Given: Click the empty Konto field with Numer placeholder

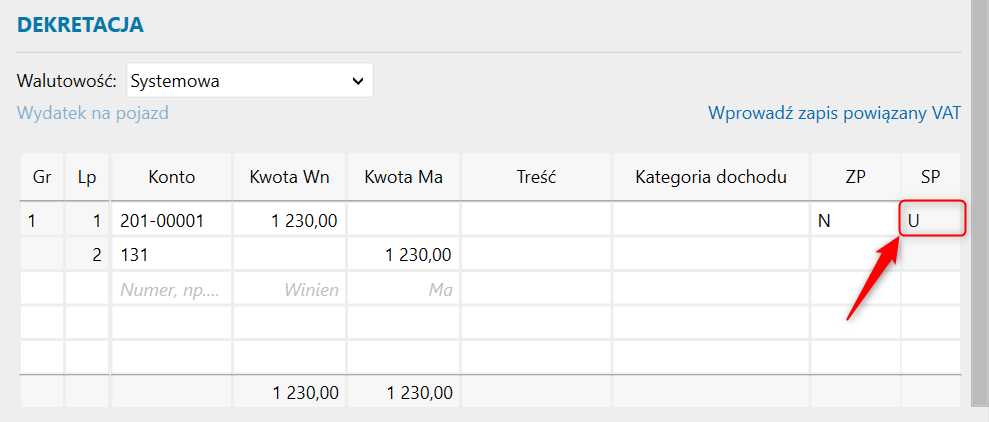Looking at the screenshot, I should point(171,290).
